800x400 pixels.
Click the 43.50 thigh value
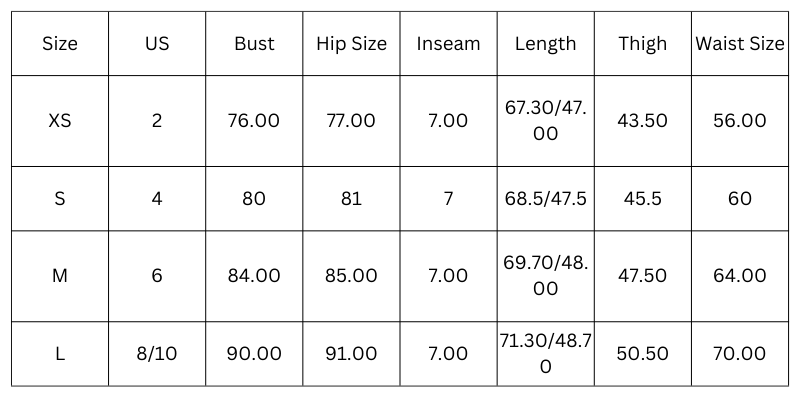642,121
